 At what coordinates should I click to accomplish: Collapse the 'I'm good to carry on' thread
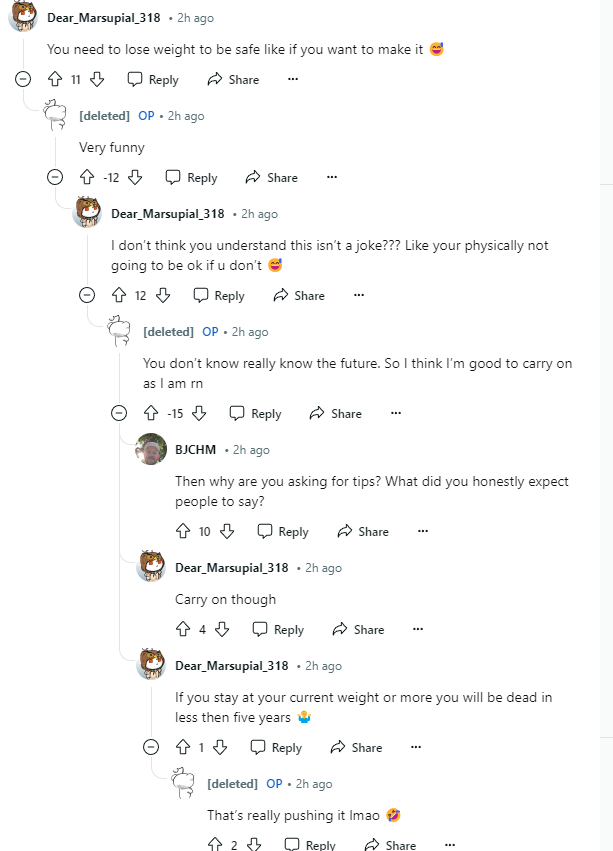(119, 414)
